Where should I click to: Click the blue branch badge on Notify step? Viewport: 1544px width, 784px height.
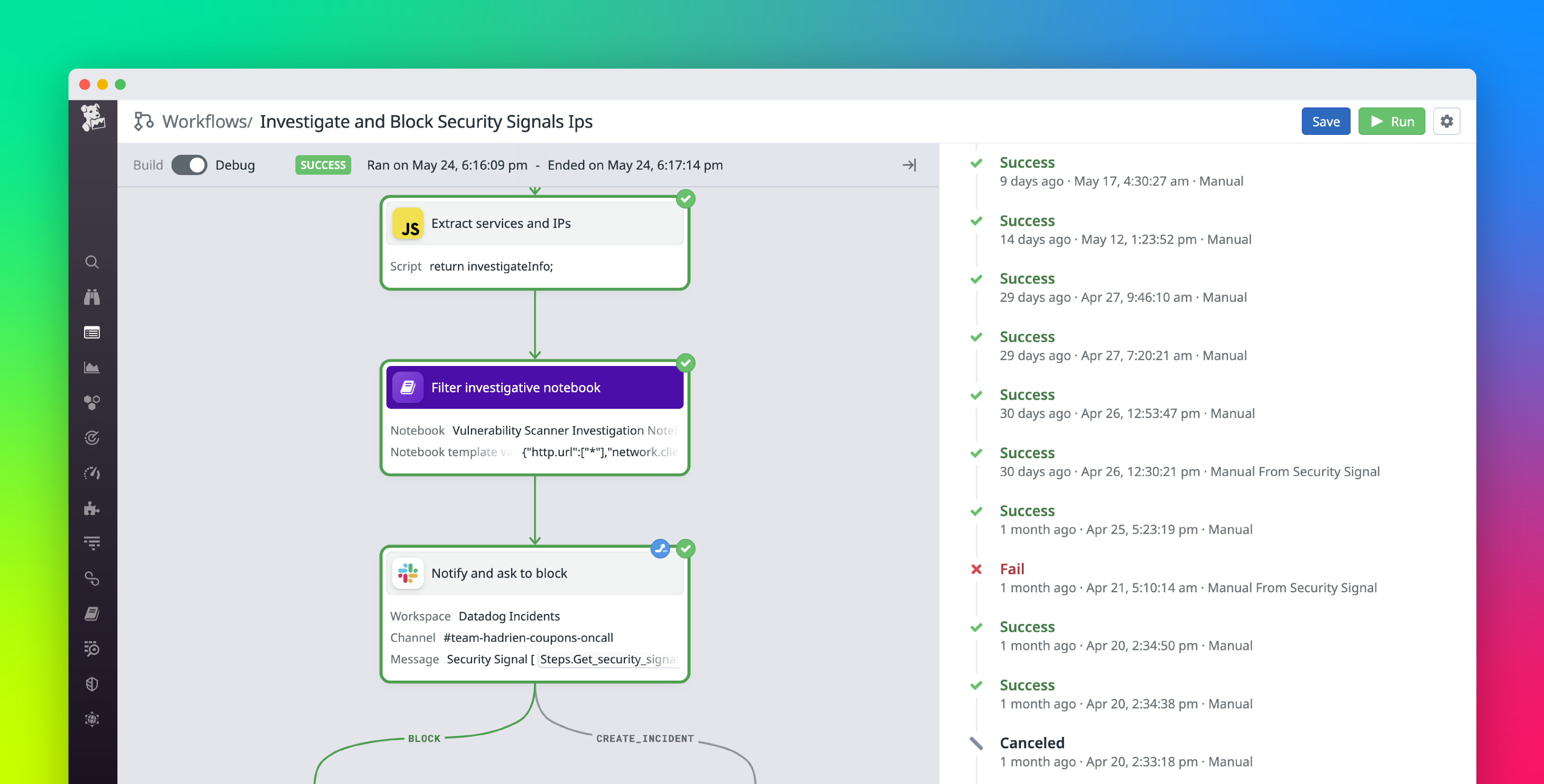pos(660,548)
